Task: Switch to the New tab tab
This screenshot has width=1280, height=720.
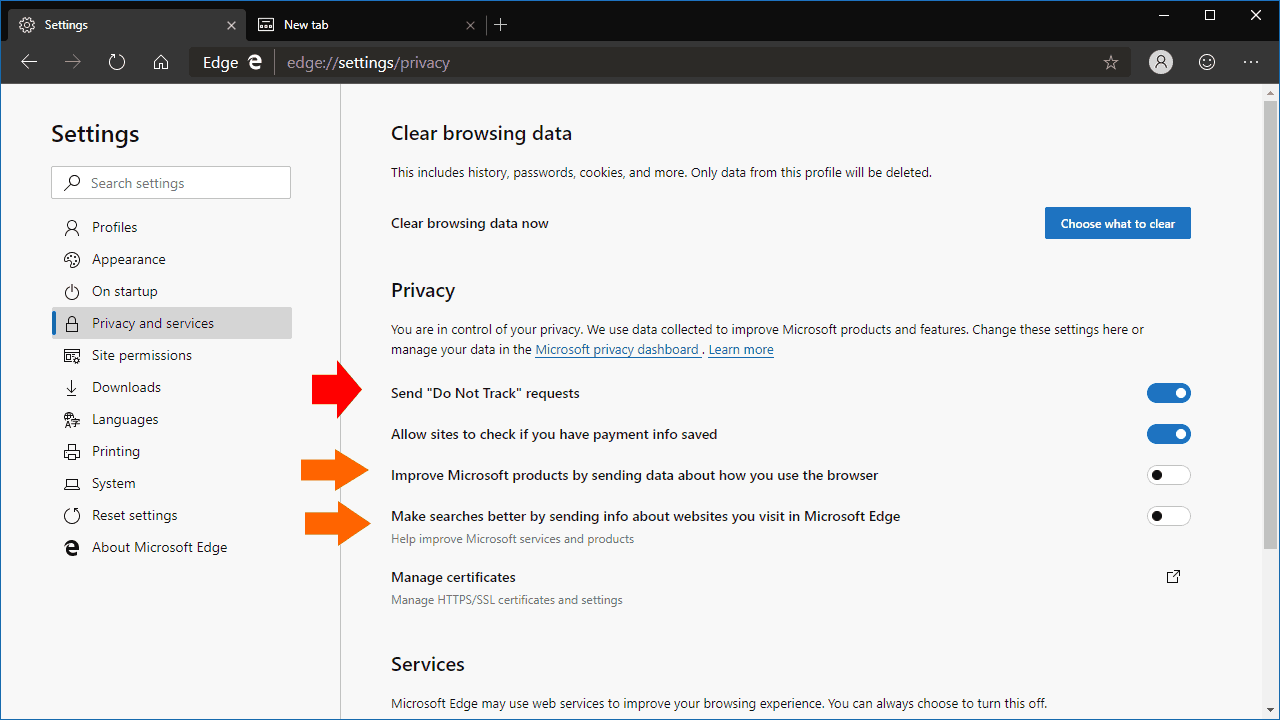Action: pyautogui.click(x=364, y=24)
